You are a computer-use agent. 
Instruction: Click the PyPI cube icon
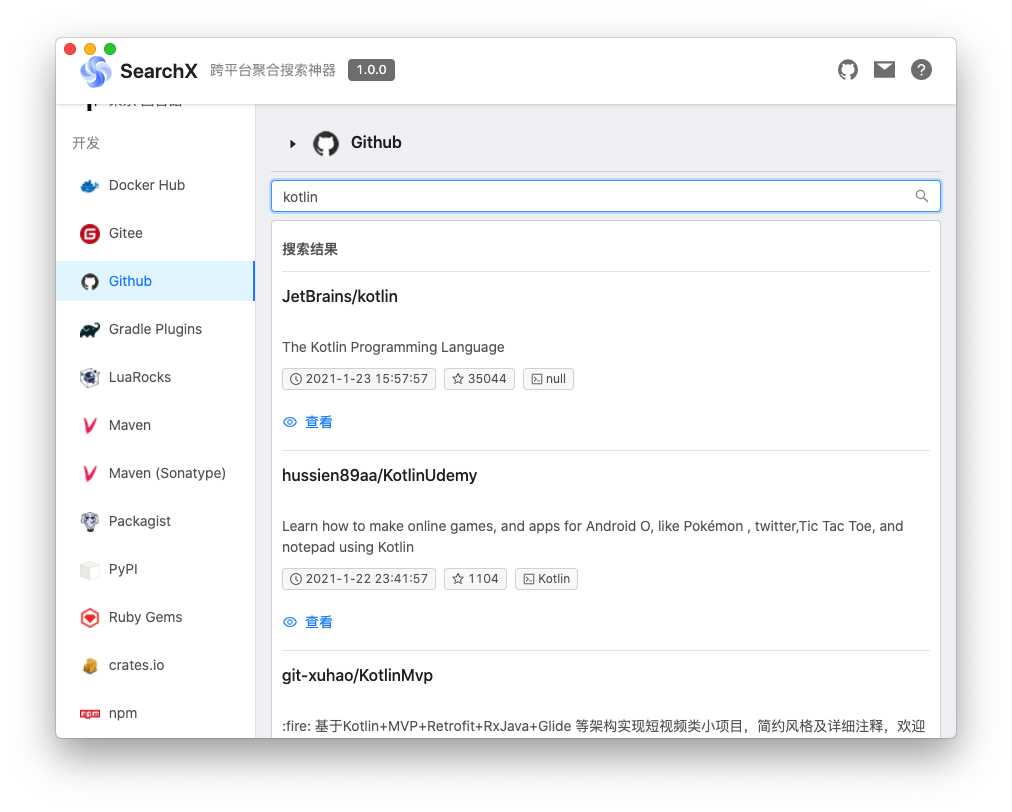click(90, 569)
